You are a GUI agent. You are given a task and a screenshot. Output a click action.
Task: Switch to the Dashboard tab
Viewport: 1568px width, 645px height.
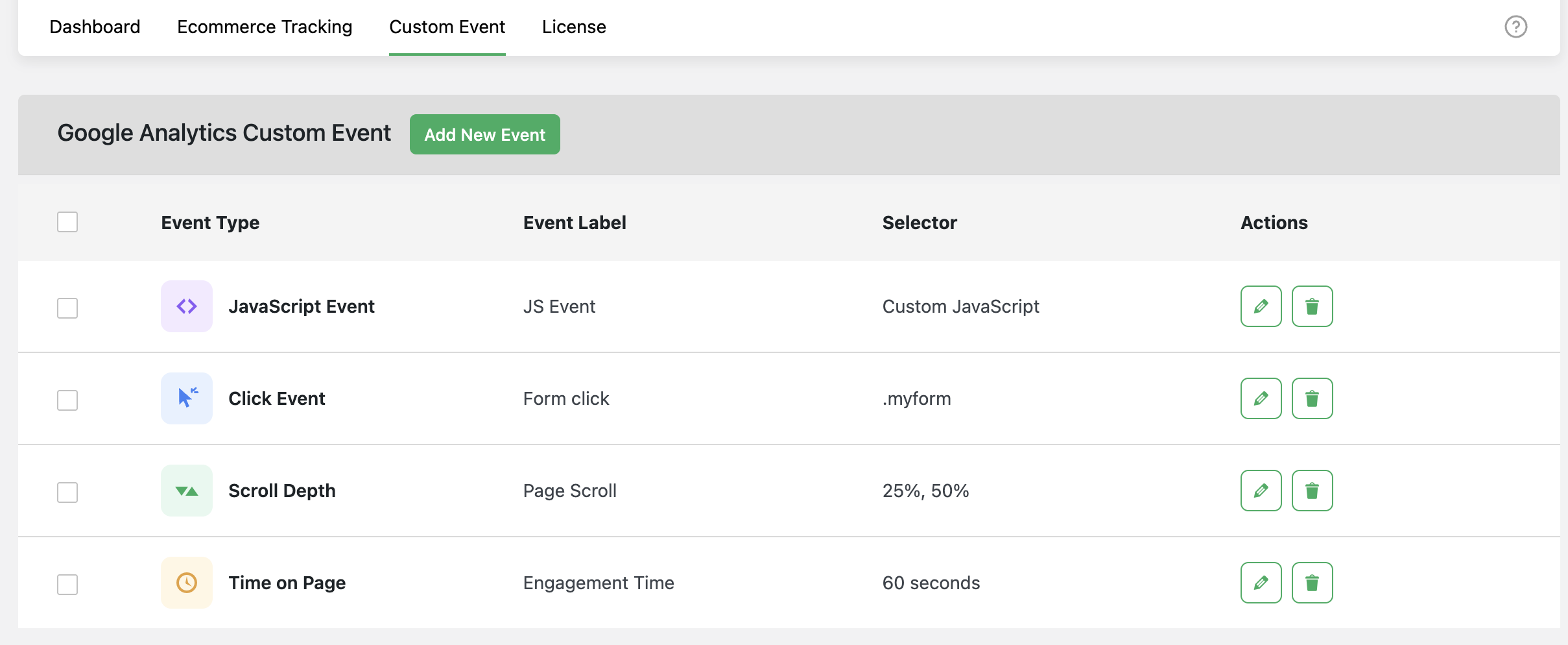95,27
